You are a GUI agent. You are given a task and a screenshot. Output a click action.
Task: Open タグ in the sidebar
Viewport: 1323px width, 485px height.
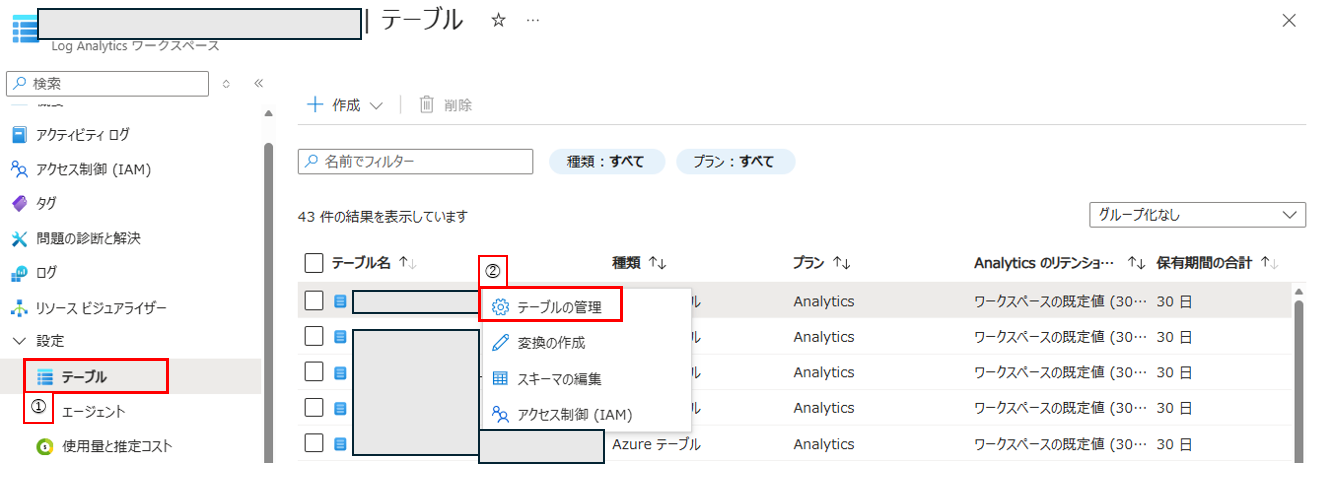coord(45,203)
